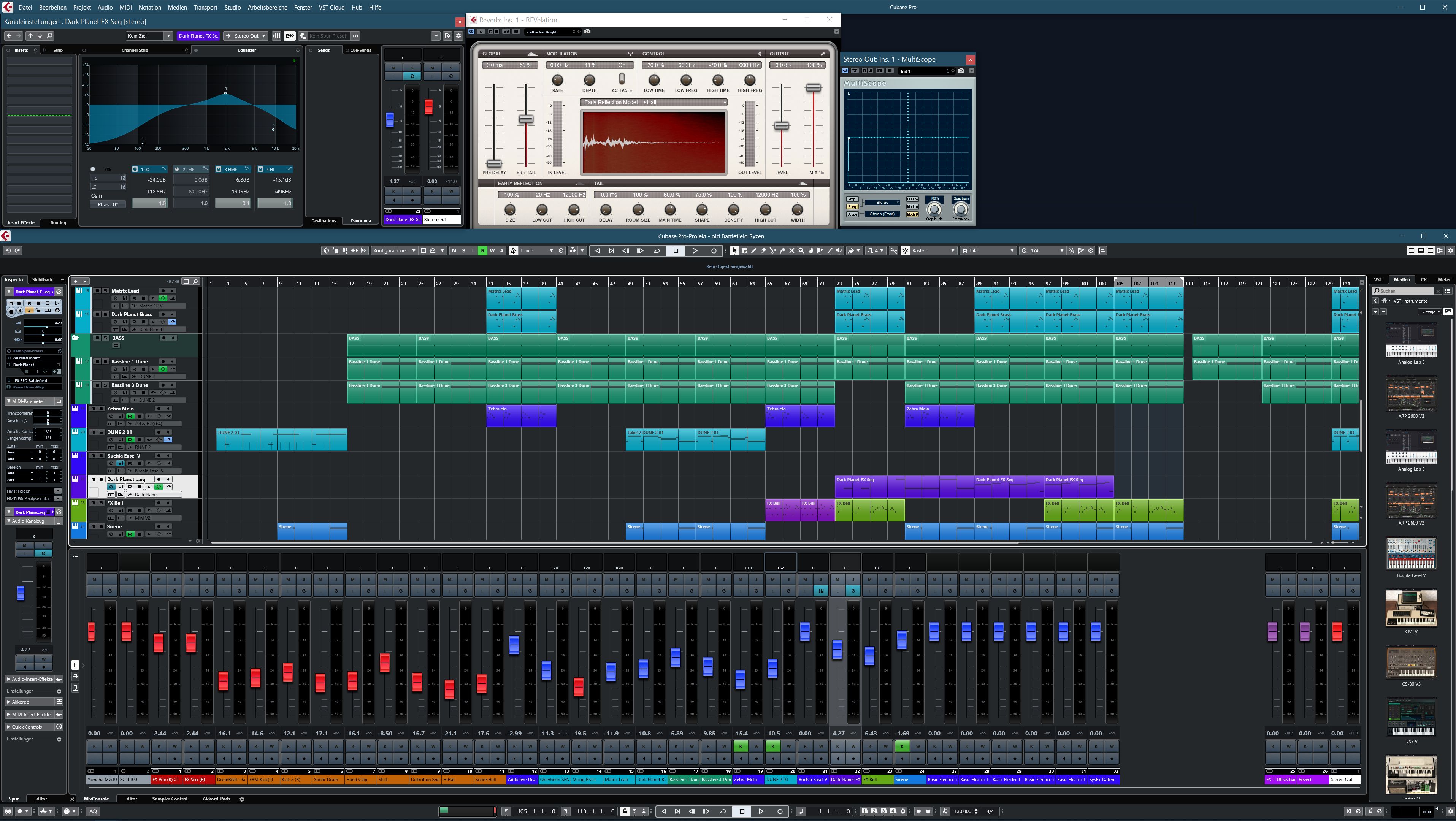Open the Transport menu
Image resolution: width=1456 pixels, height=821 pixels.
(x=205, y=7)
